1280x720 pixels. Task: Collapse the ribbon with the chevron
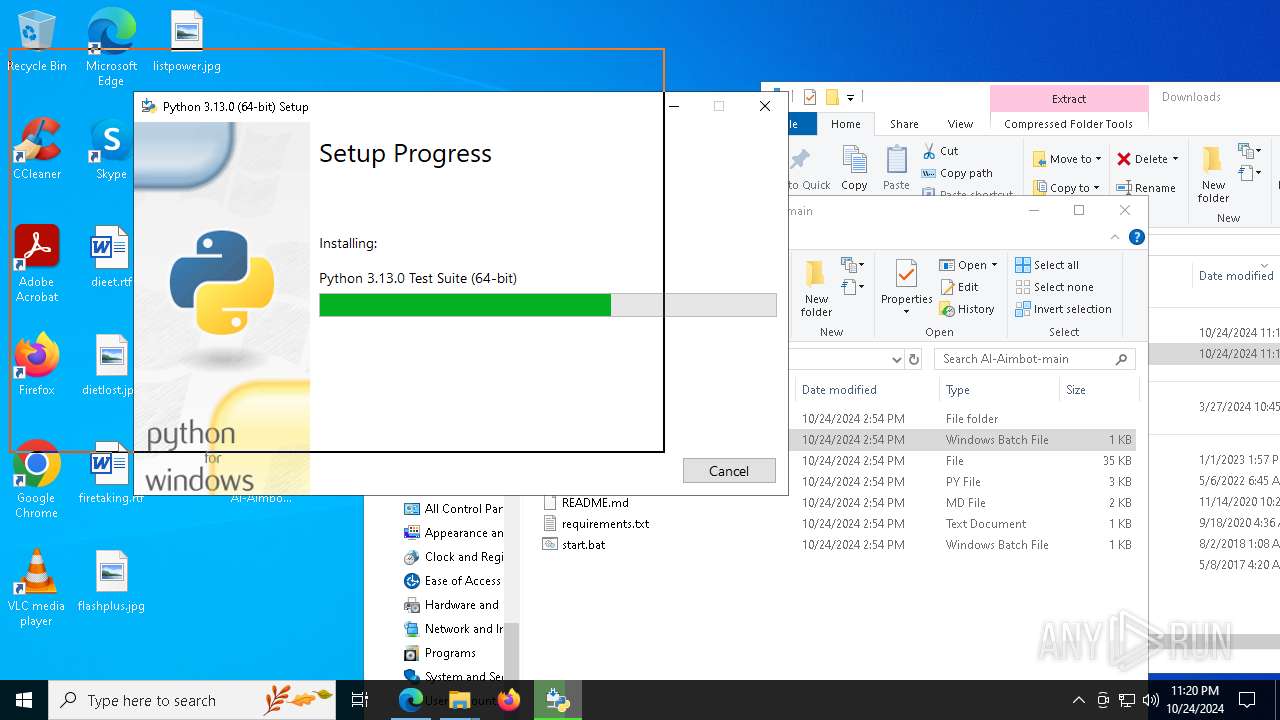tap(1115, 237)
